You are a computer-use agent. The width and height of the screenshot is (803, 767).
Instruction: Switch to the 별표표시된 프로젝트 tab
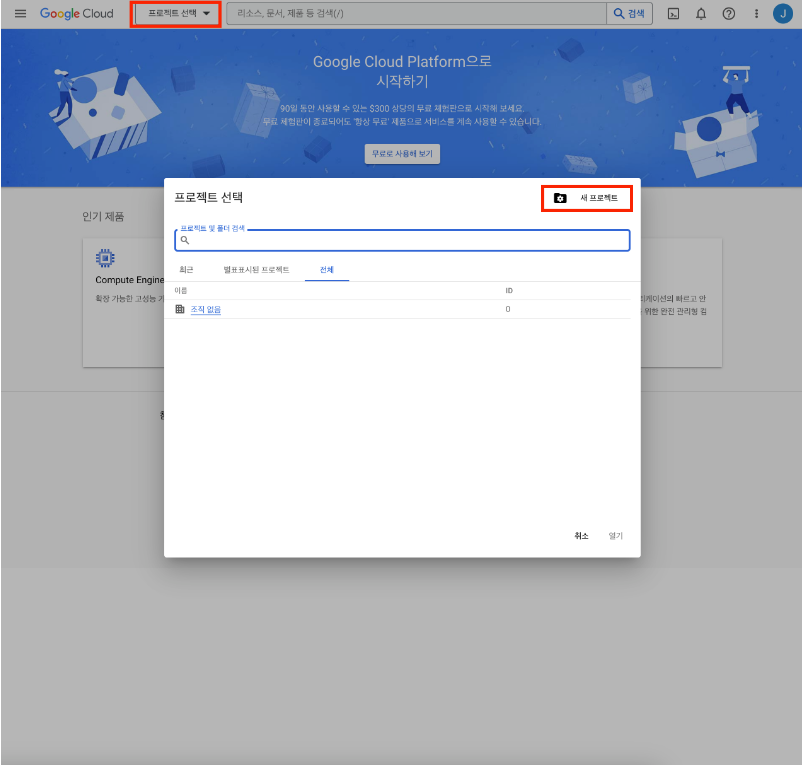click(x=256, y=270)
